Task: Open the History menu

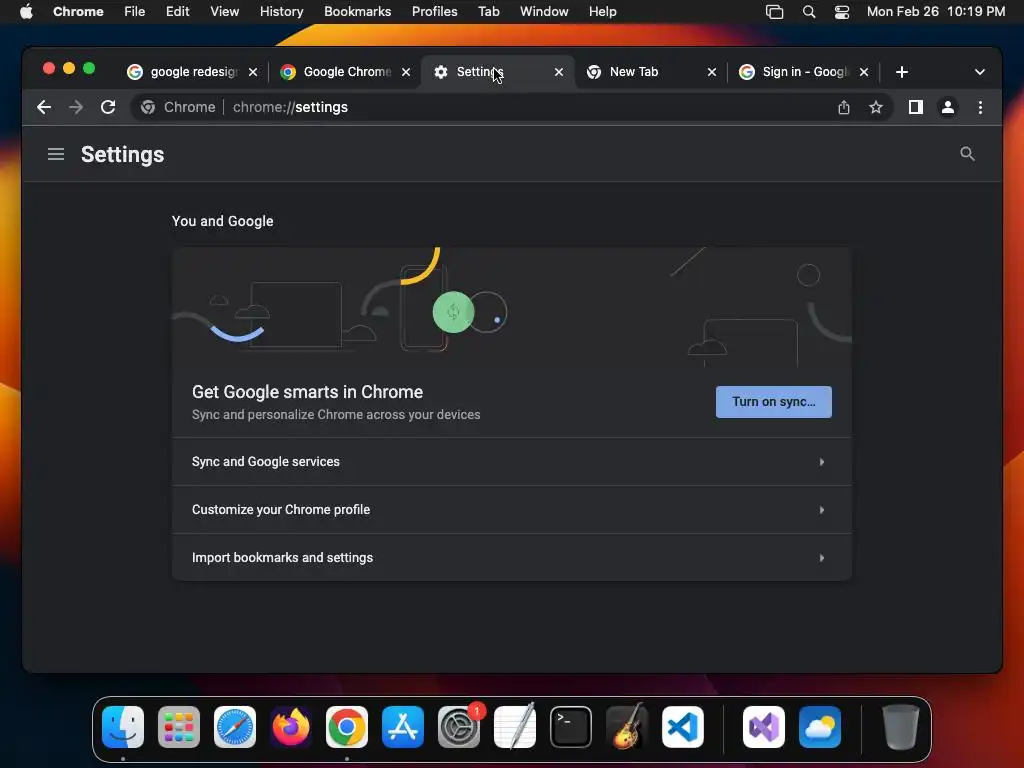Action: (281, 12)
